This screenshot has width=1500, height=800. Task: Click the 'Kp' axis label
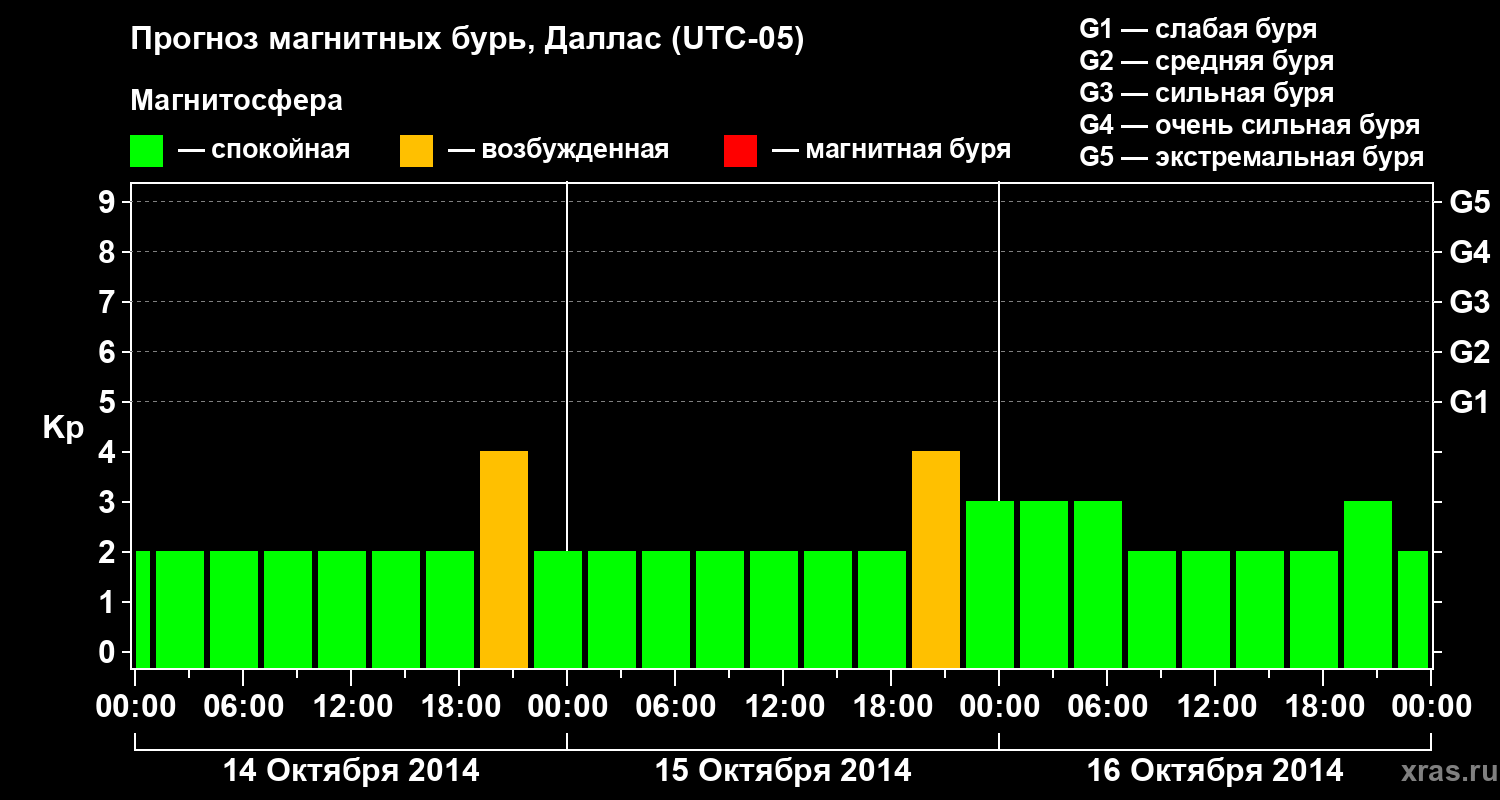click(x=63, y=428)
